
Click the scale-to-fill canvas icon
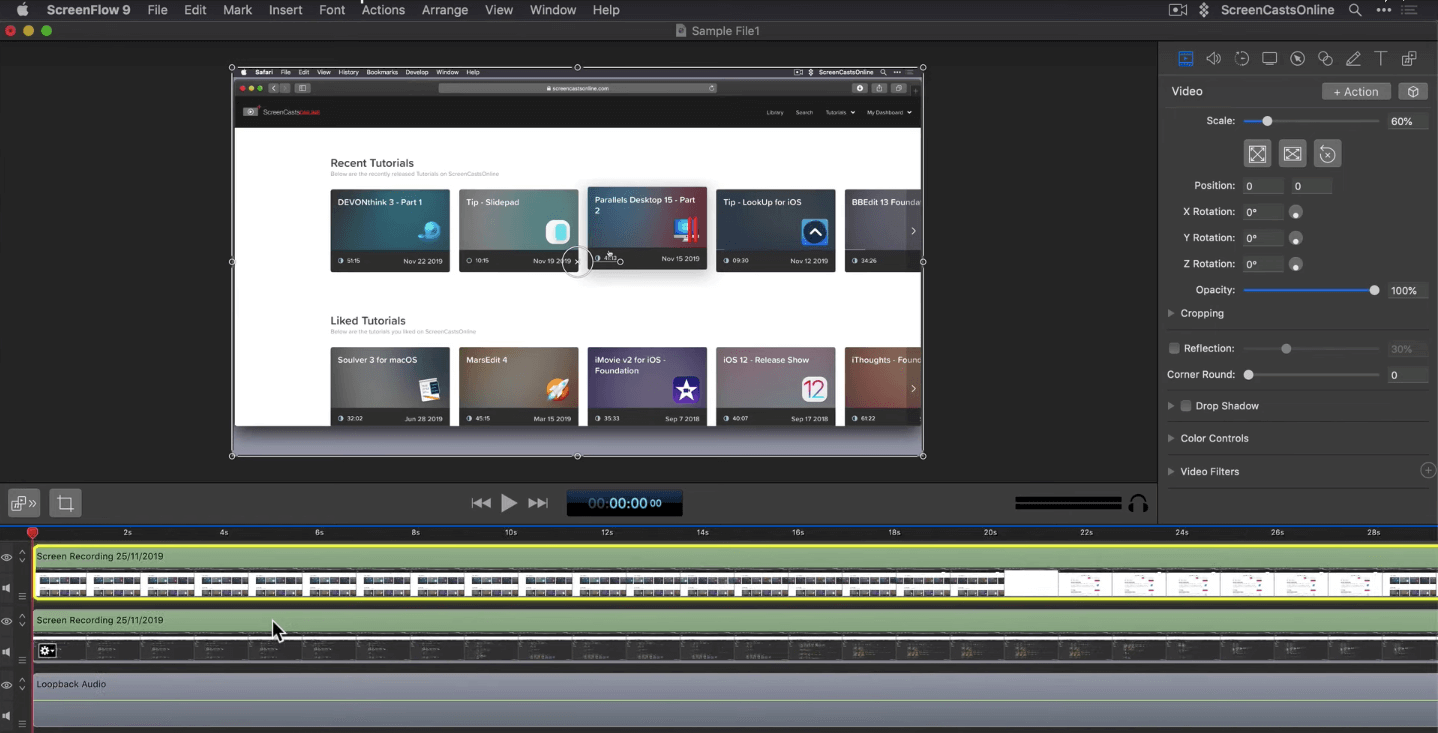coord(1292,154)
